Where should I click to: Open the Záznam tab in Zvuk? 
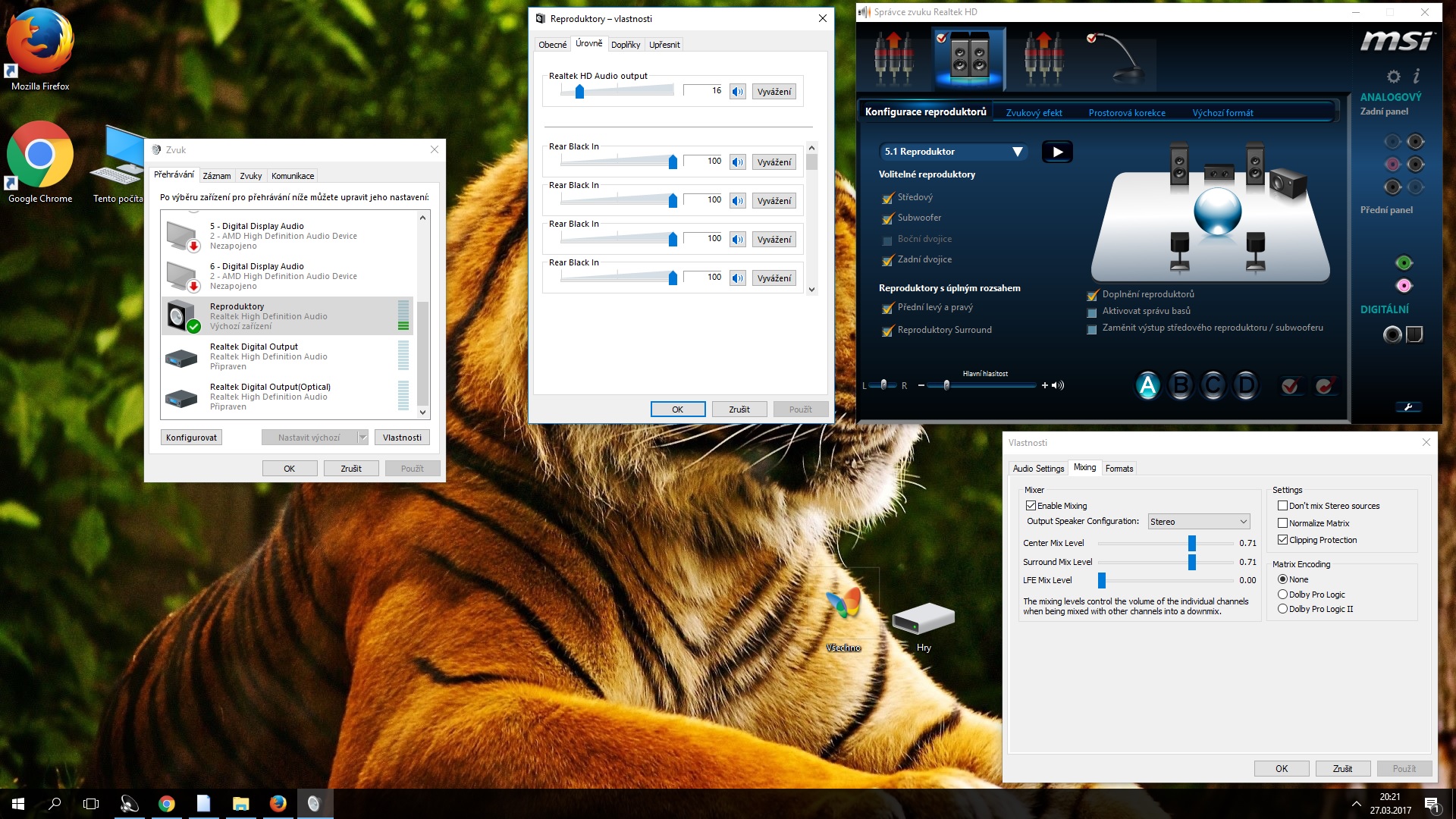216,176
